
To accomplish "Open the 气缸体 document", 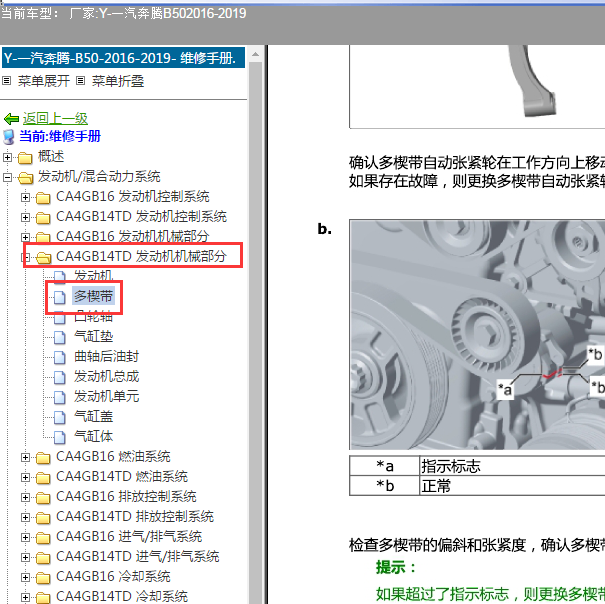I will (x=94, y=437).
